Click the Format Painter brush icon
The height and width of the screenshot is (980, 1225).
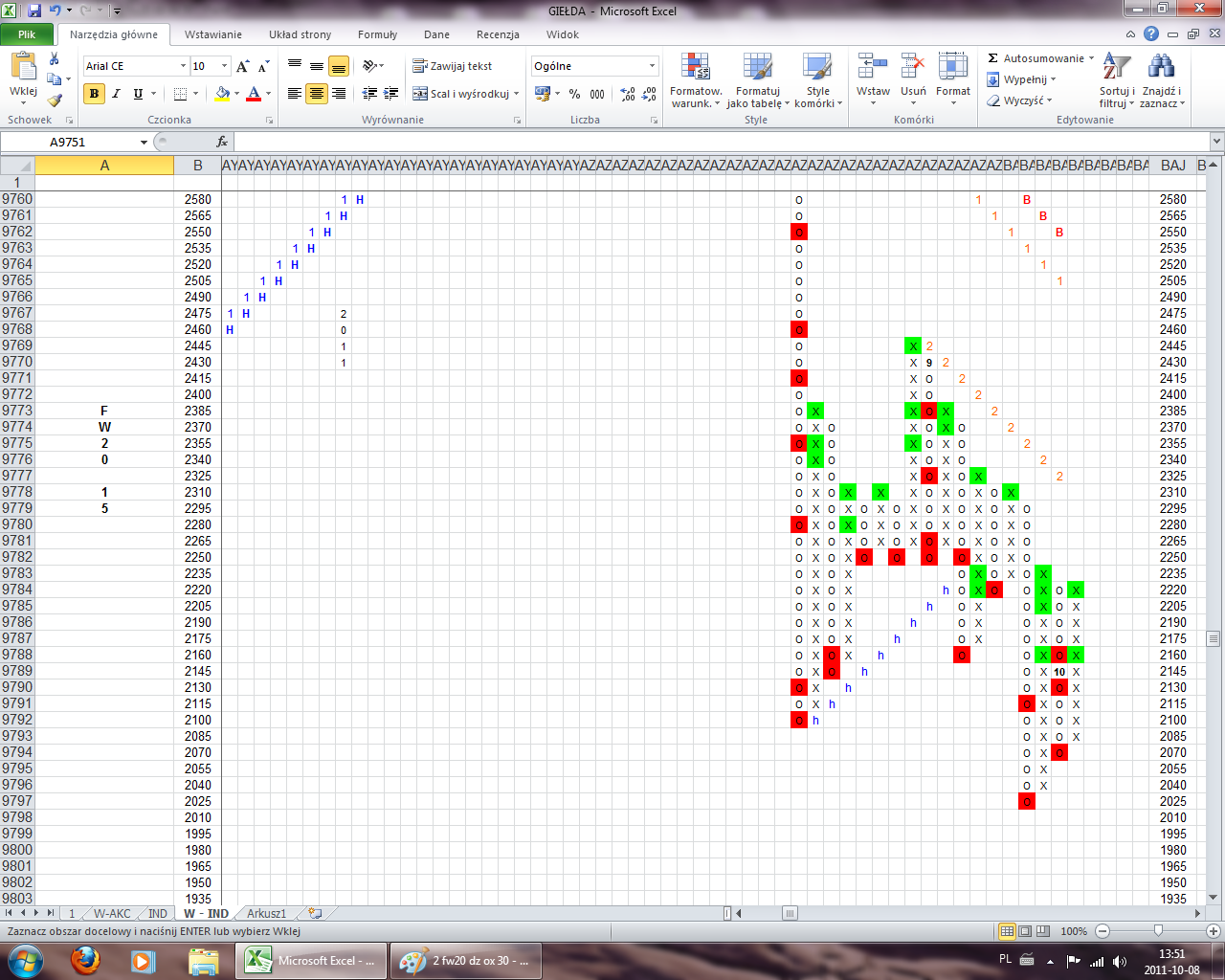coord(55,100)
